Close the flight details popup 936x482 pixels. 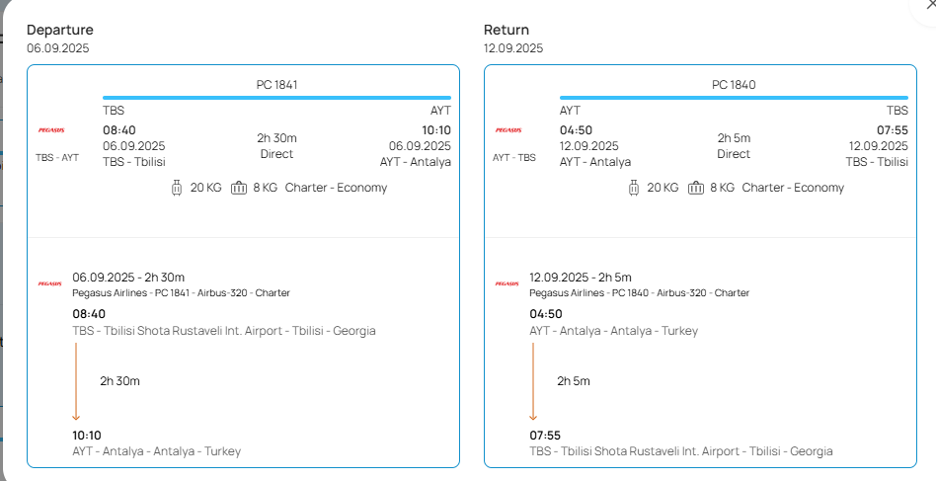[x=925, y=5]
